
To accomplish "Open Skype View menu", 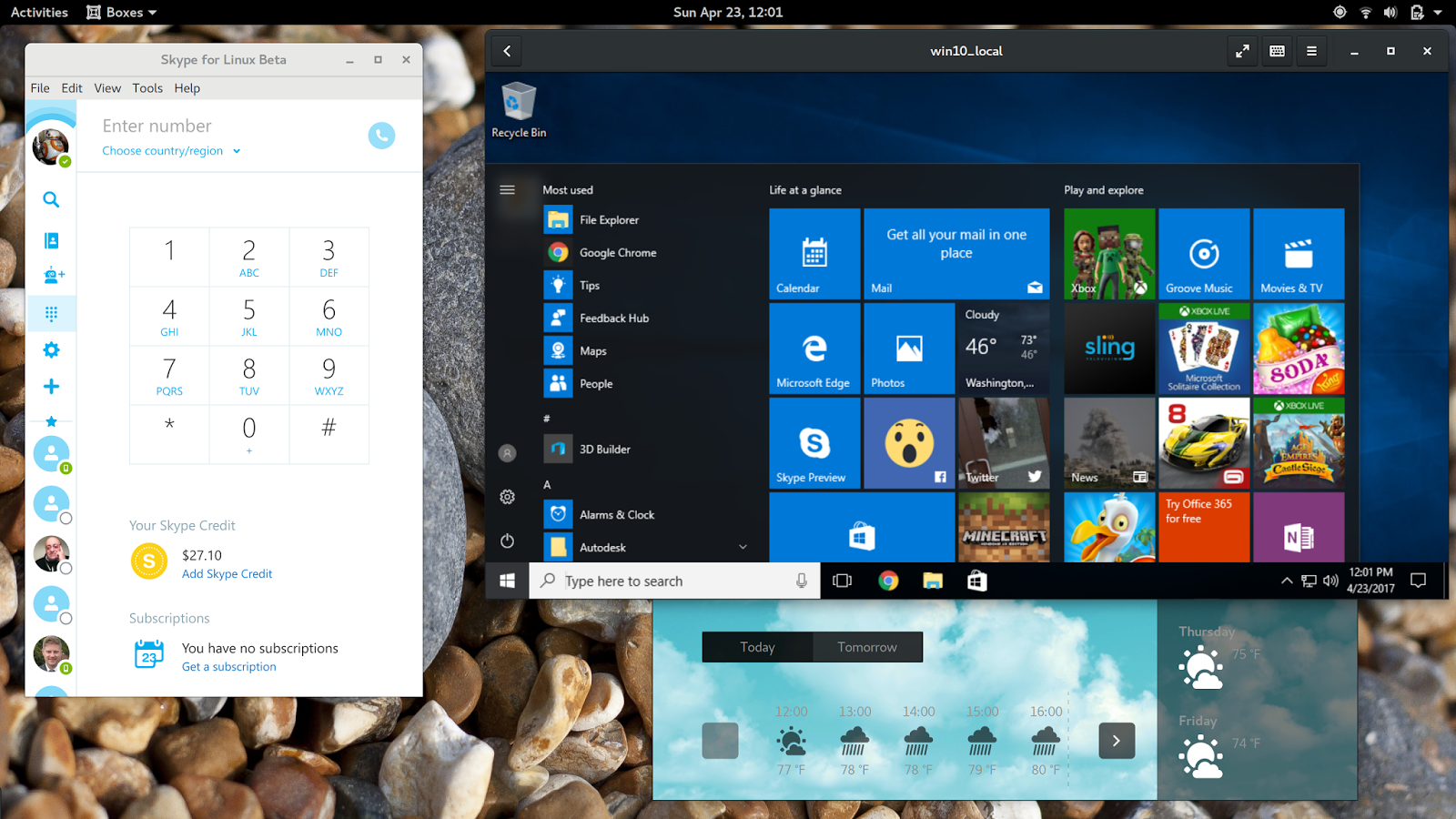I will tap(107, 88).
